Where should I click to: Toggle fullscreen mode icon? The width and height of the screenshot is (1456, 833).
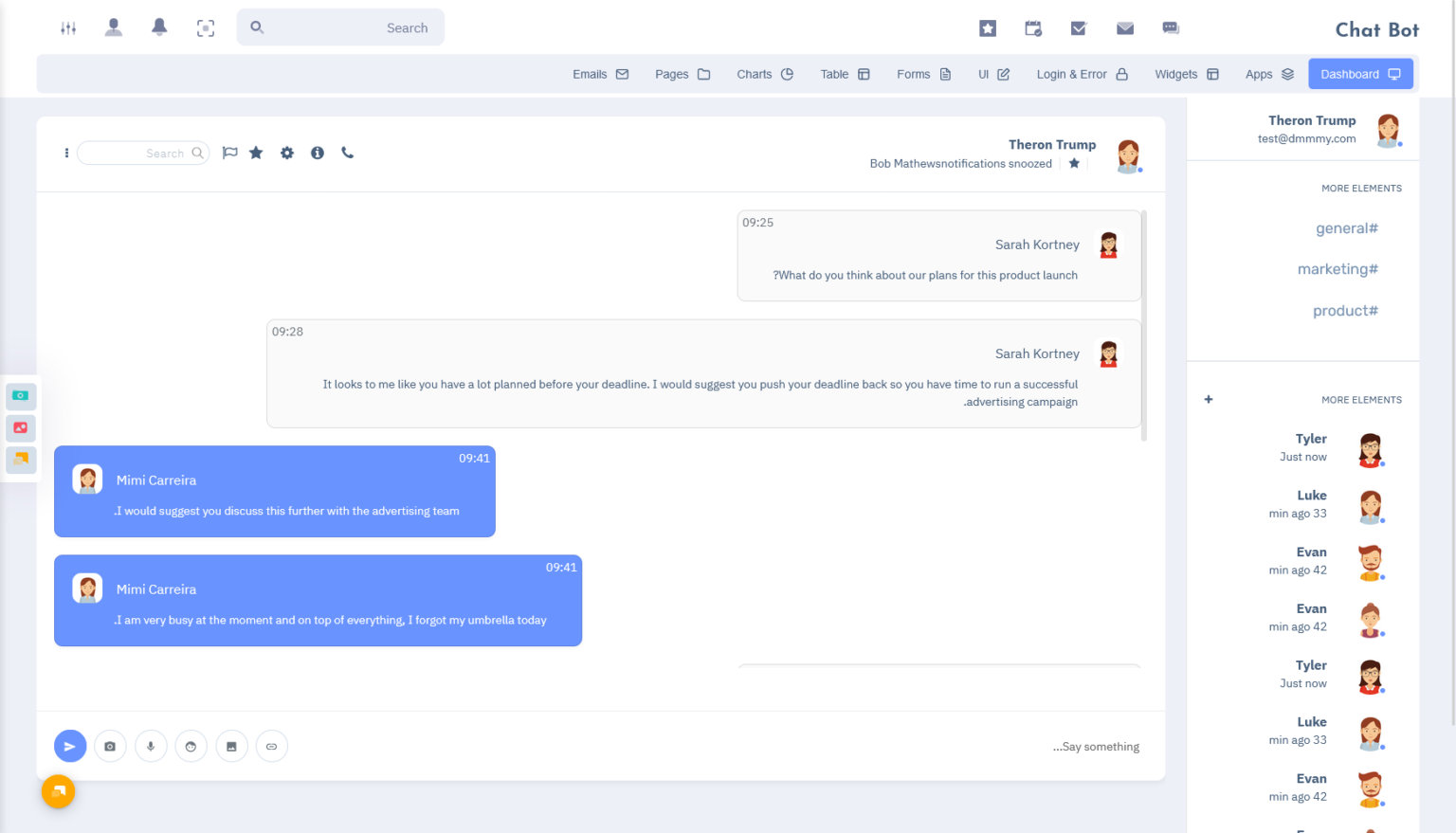pyautogui.click(x=206, y=28)
